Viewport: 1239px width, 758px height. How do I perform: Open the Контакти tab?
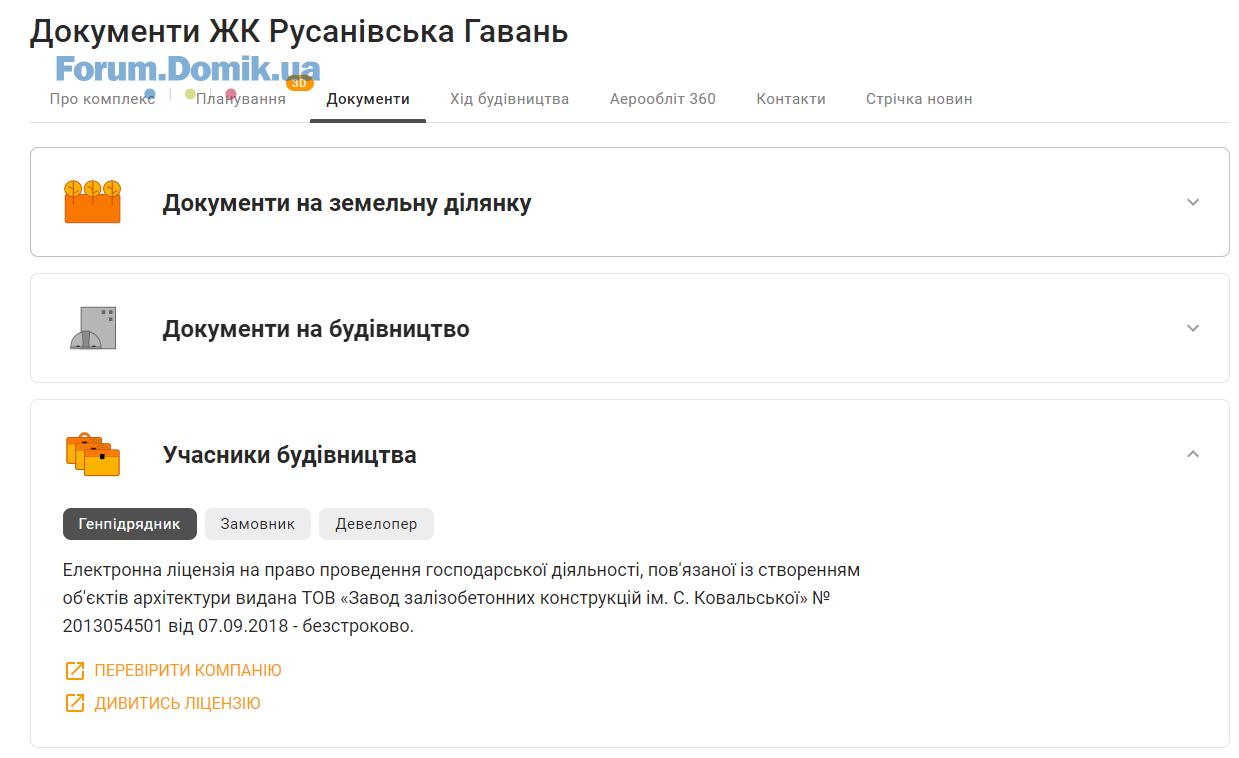(791, 99)
